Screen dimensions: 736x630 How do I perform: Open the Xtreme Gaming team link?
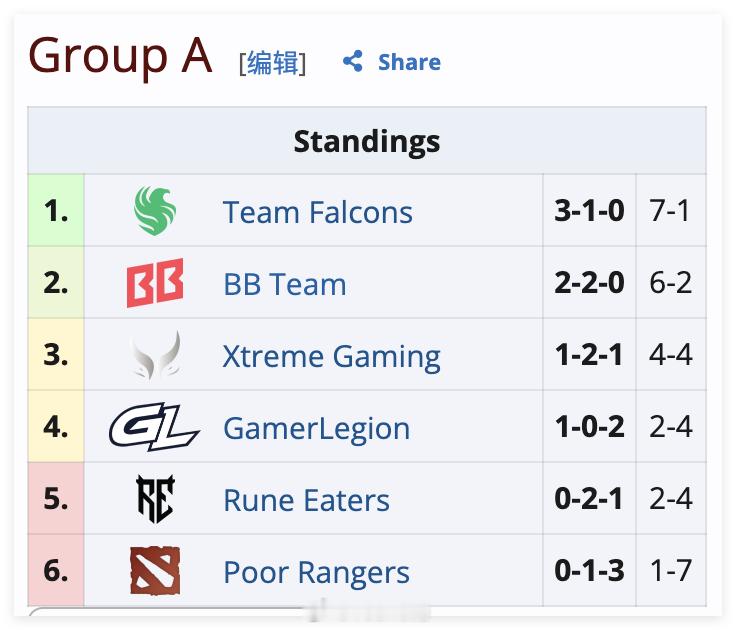tap(331, 356)
